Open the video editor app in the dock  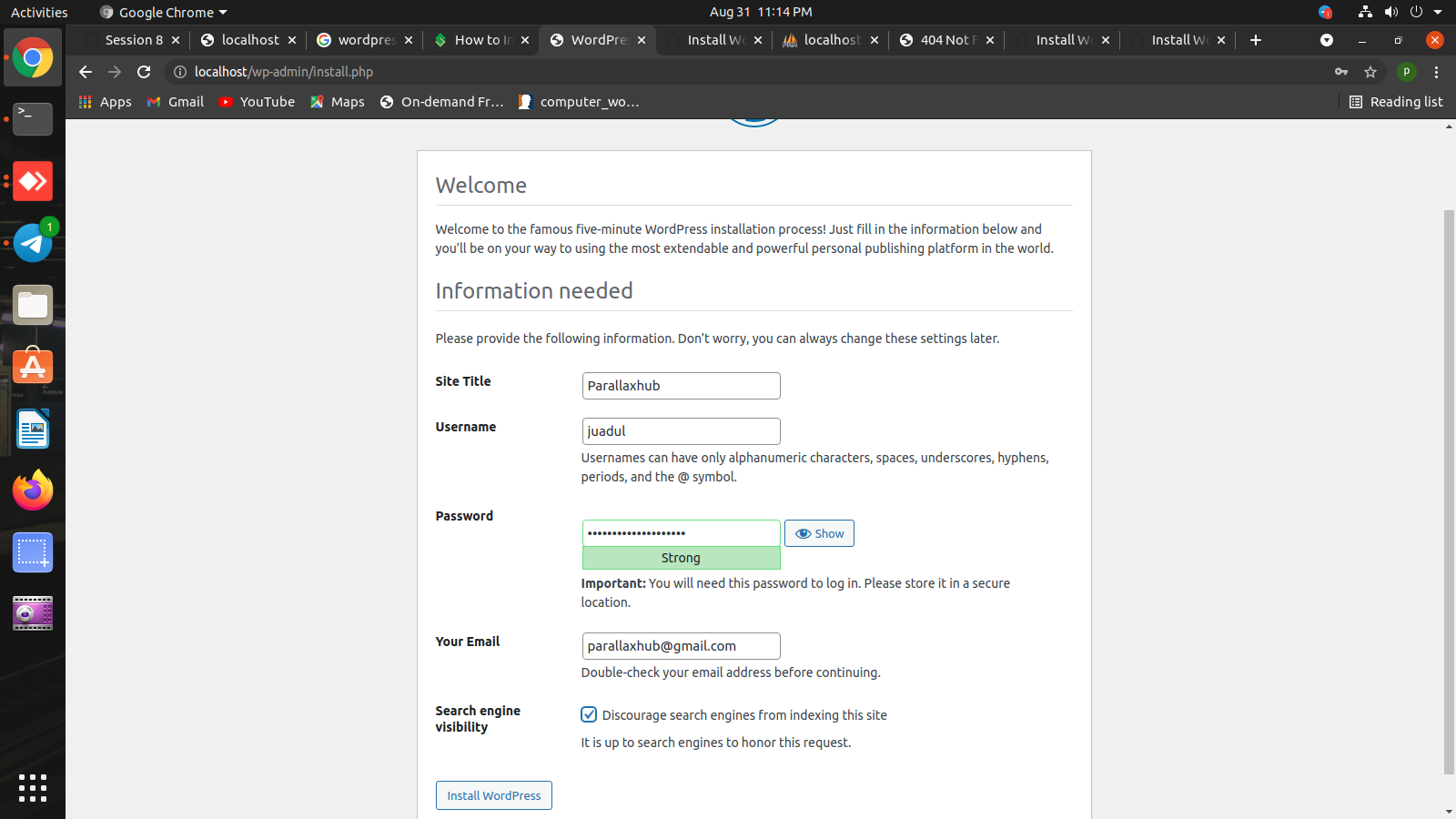33,614
